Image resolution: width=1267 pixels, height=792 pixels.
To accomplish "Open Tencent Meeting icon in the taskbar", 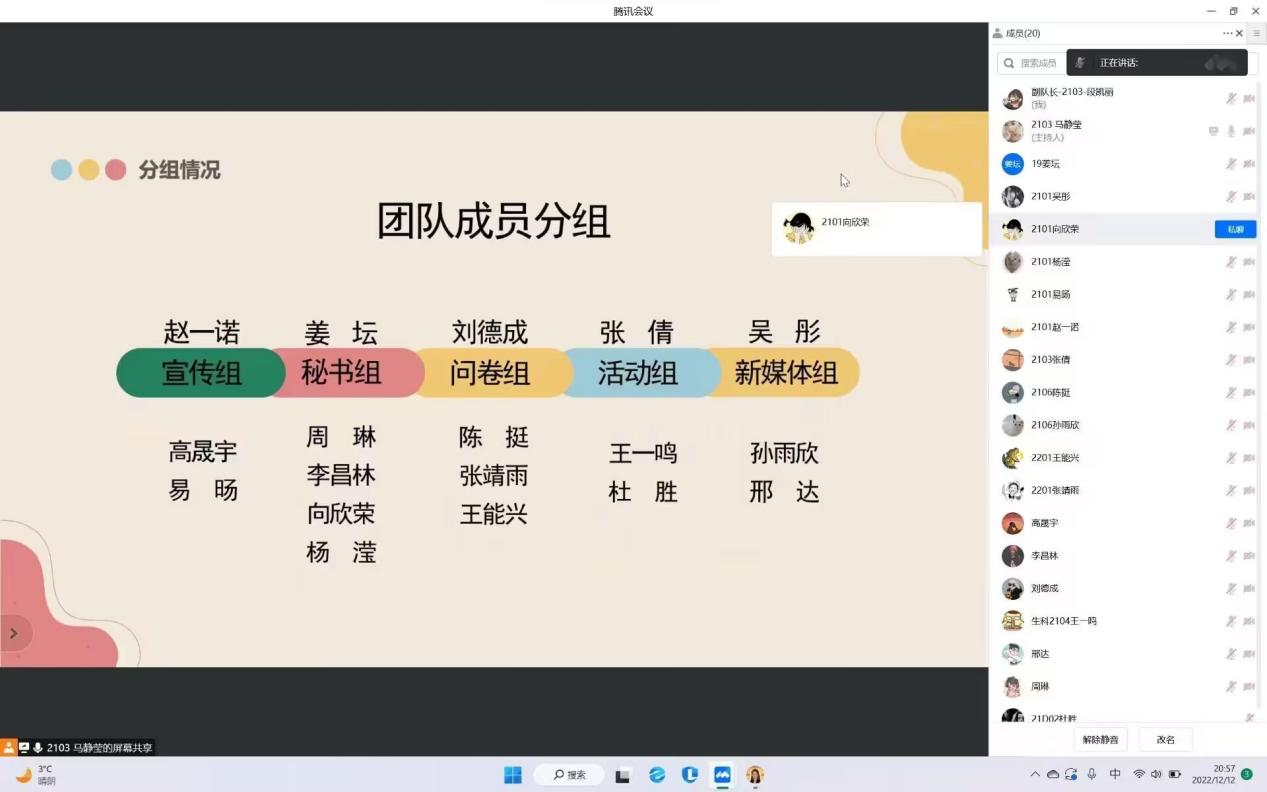I will click(722, 775).
